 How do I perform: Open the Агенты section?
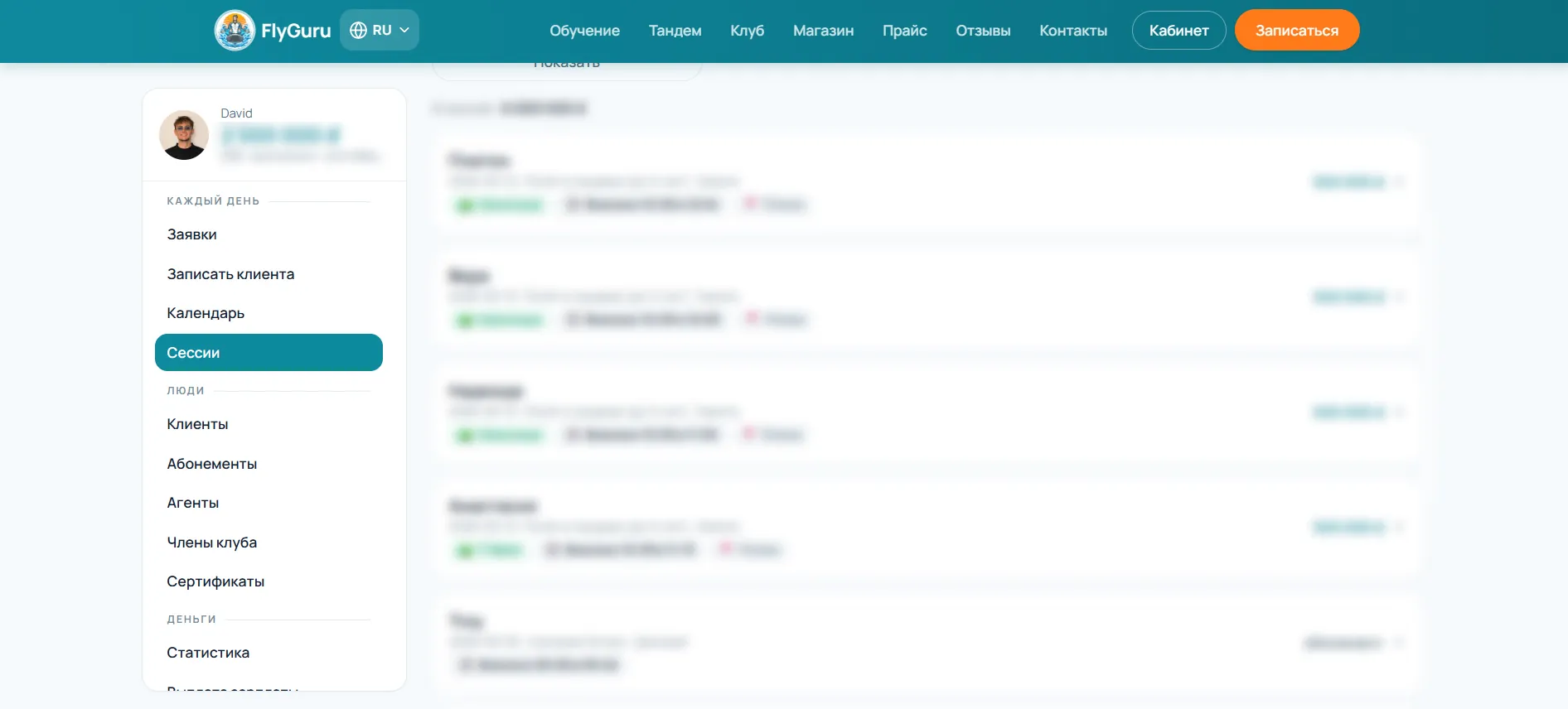(x=269, y=503)
